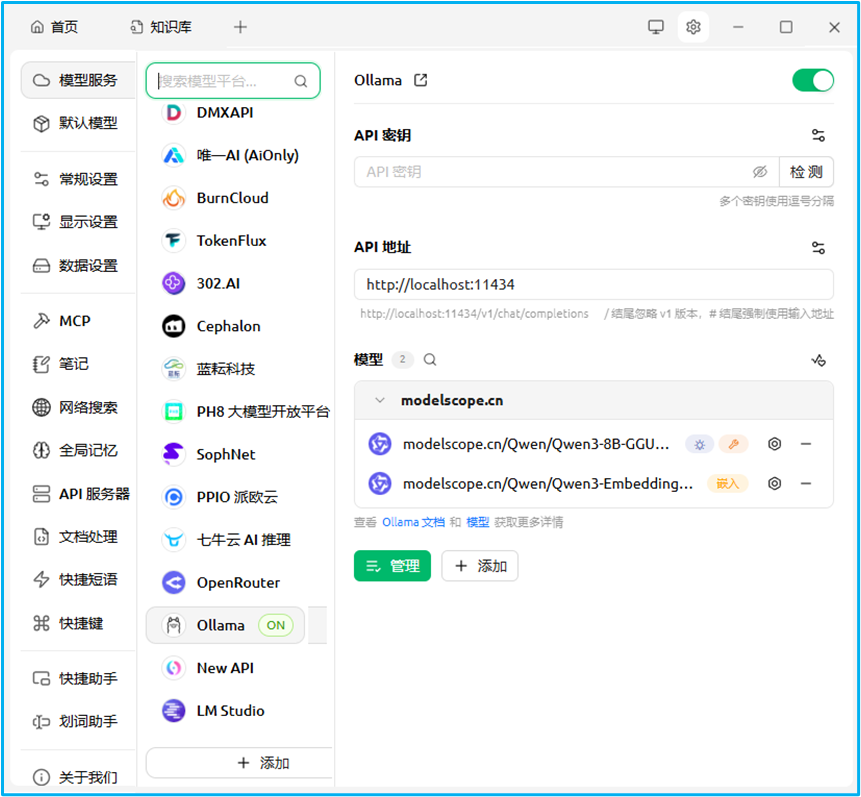861x797 pixels.
Task: Open API address settings slider icon
Action: (x=818, y=248)
